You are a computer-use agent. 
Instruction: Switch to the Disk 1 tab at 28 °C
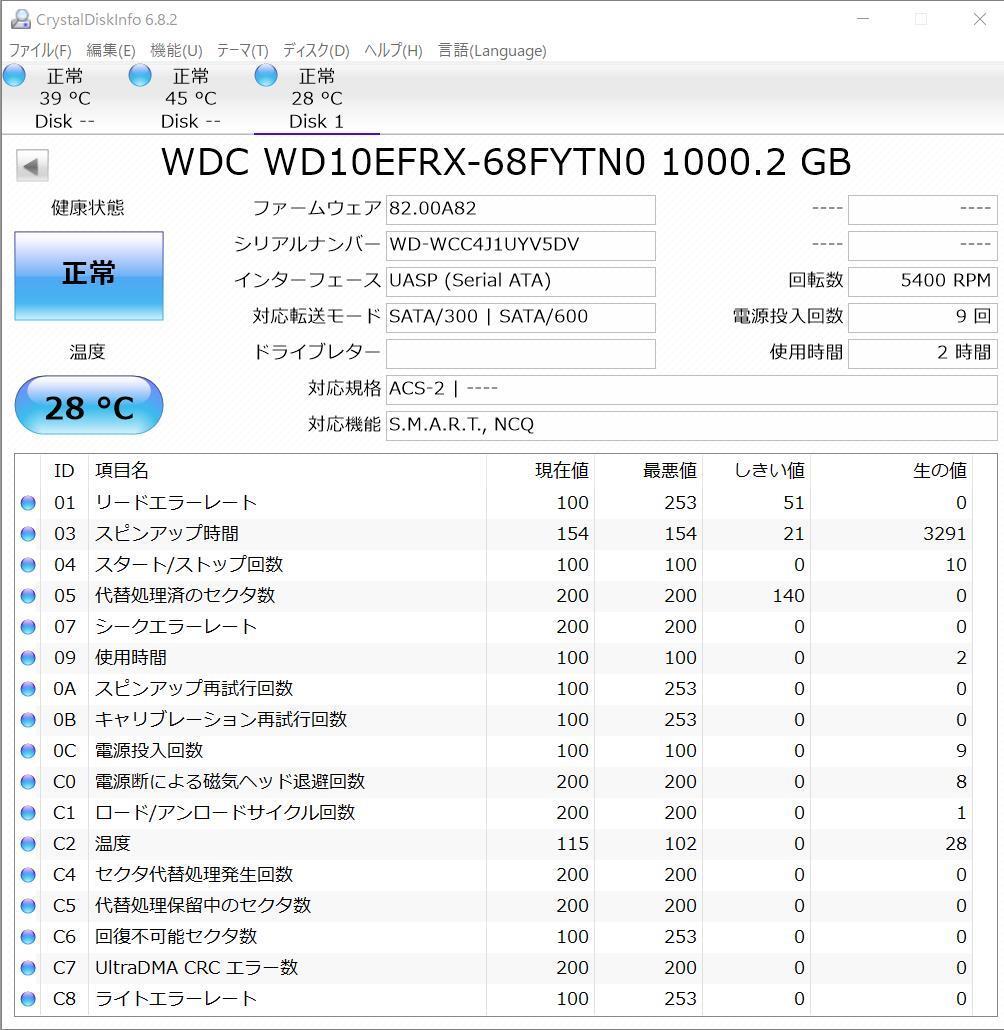coord(316,99)
